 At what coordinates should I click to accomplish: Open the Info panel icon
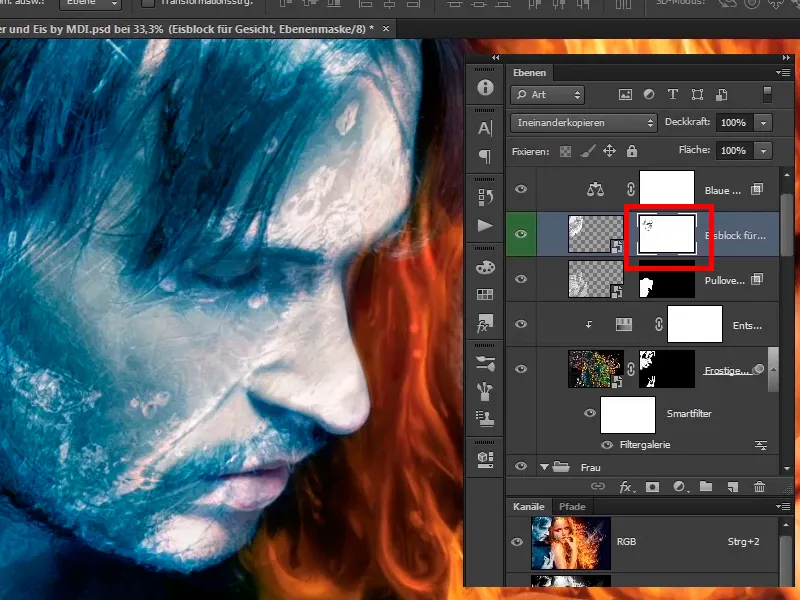pos(485,87)
